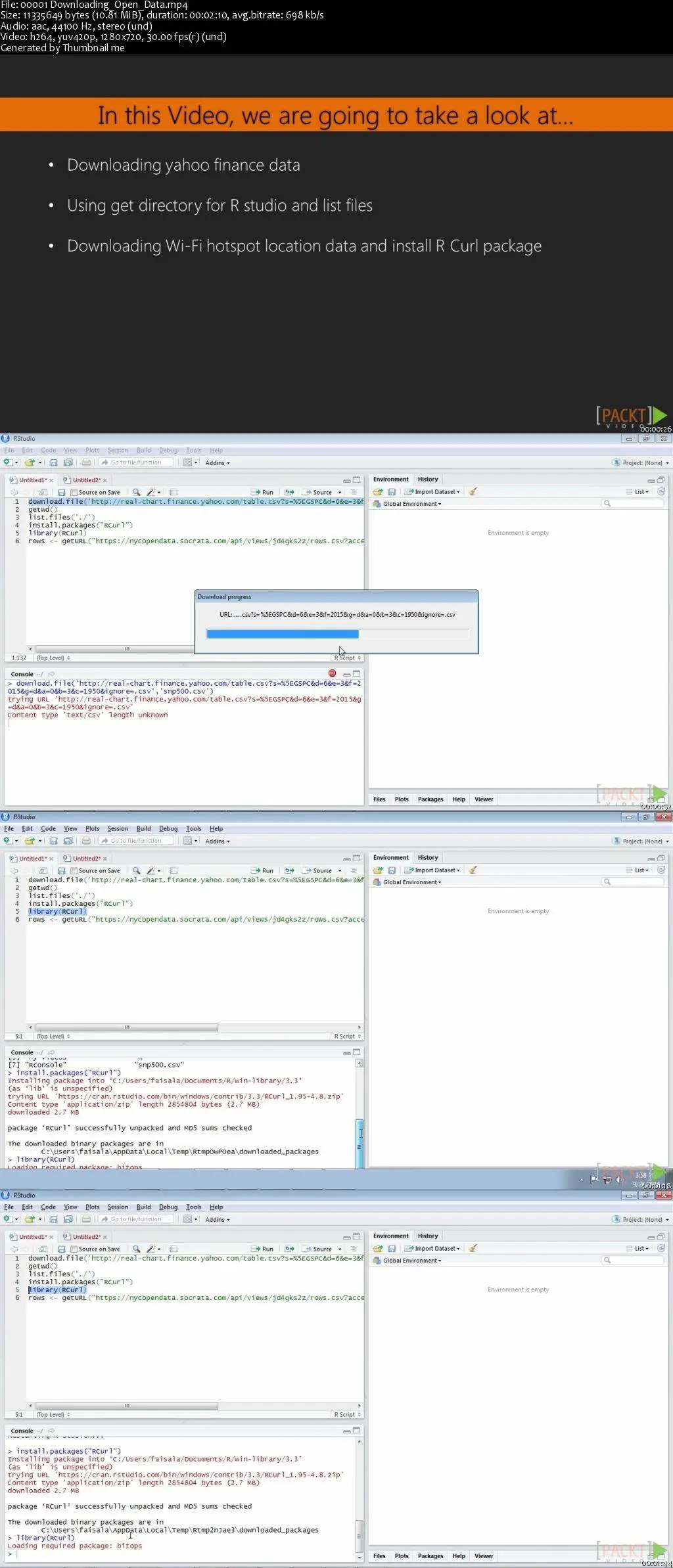This screenshot has width=673, height=1568.
Task: Click speaker volume icon in 00:01:18 frame taskbar
Action: (x=618, y=1180)
